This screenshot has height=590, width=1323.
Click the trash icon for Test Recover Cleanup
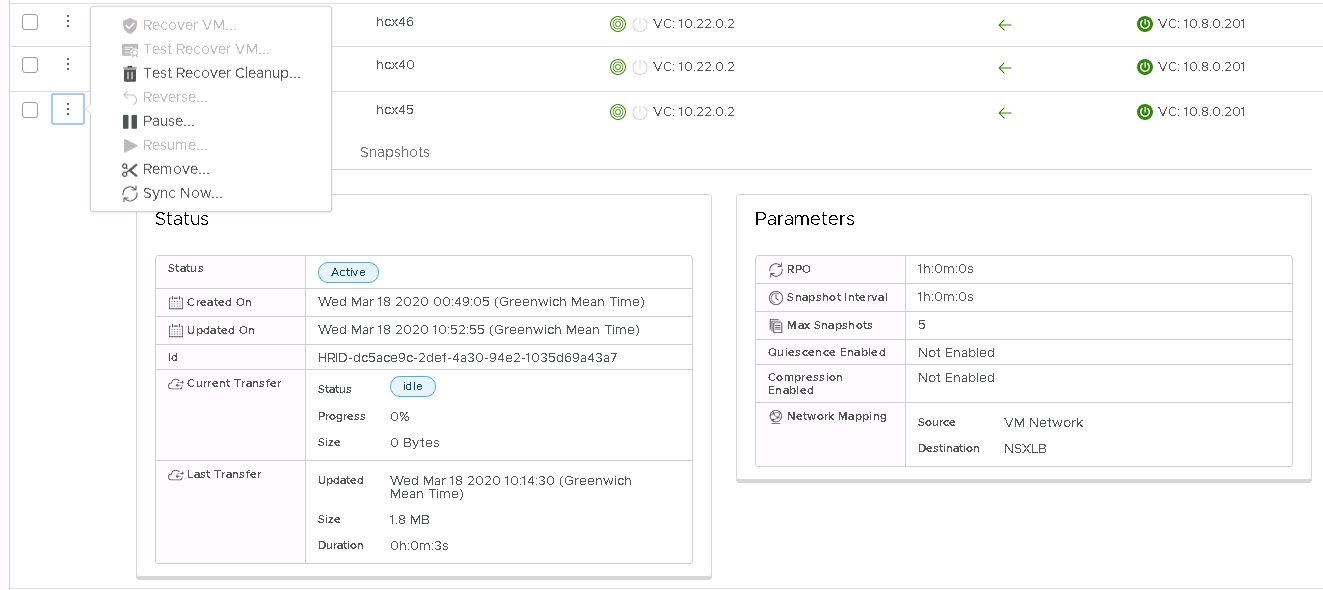[x=129, y=73]
